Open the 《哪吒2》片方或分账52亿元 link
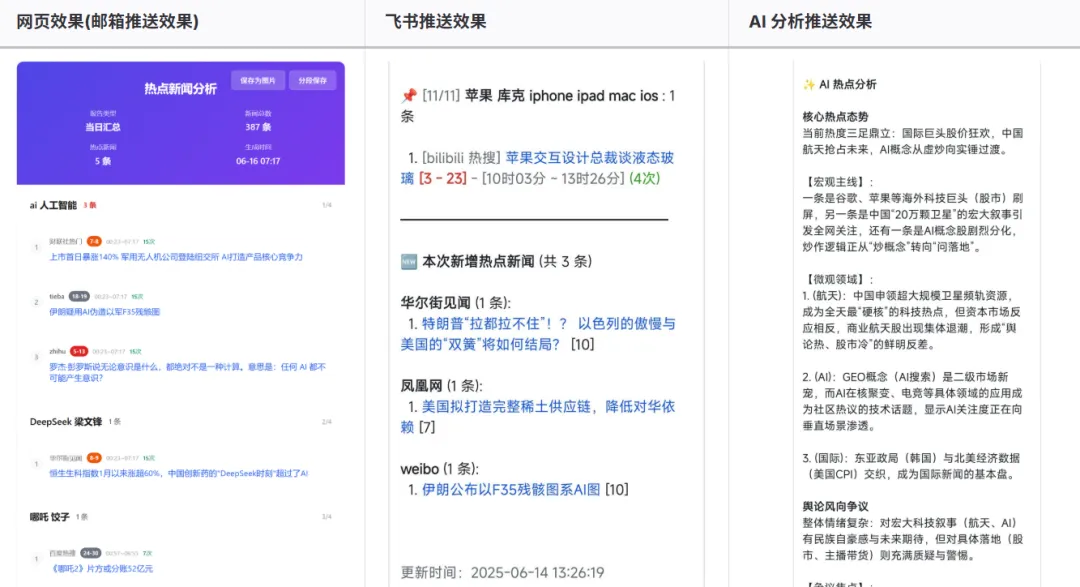 [x=101, y=568]
